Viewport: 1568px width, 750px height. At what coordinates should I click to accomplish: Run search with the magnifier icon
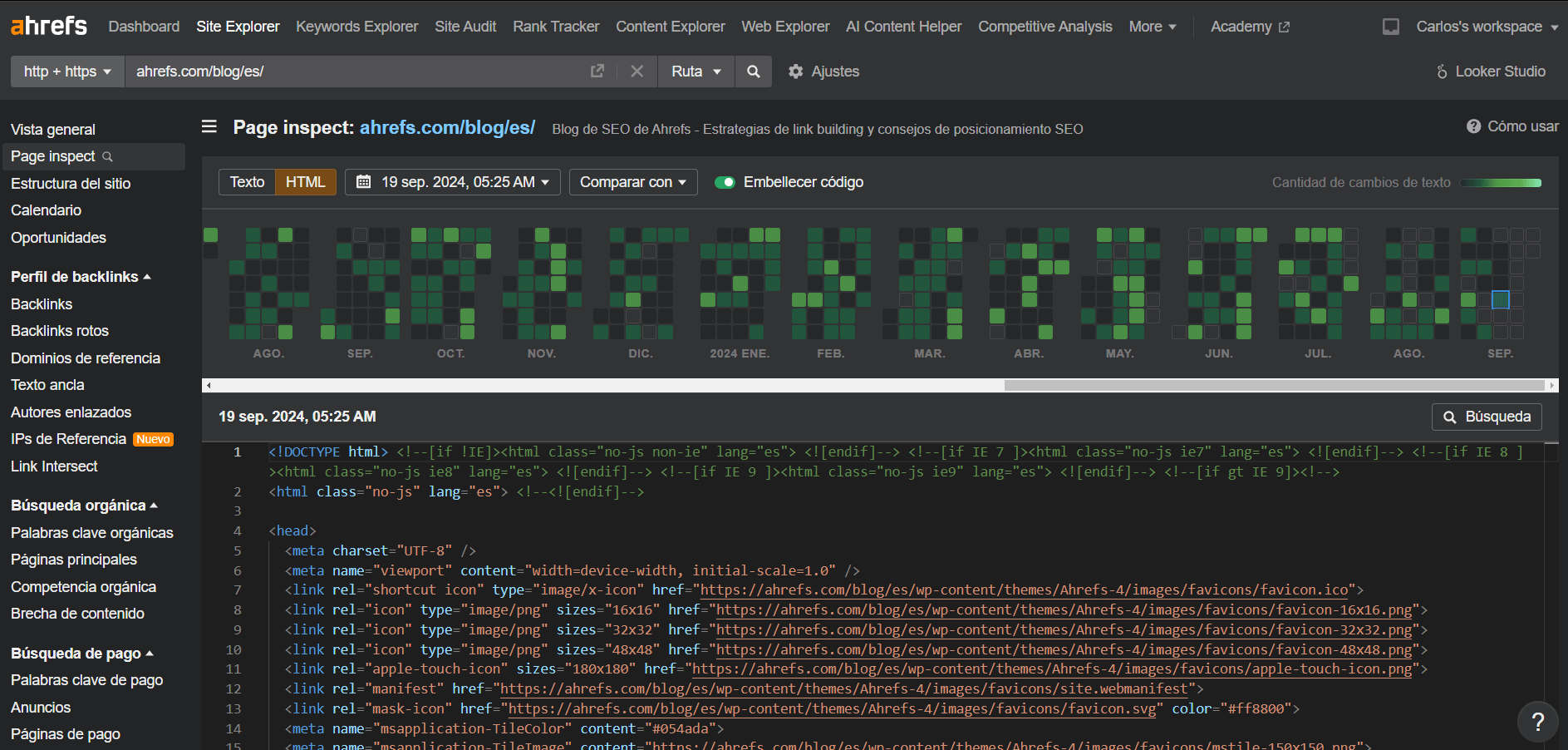[x=753, y=72]
